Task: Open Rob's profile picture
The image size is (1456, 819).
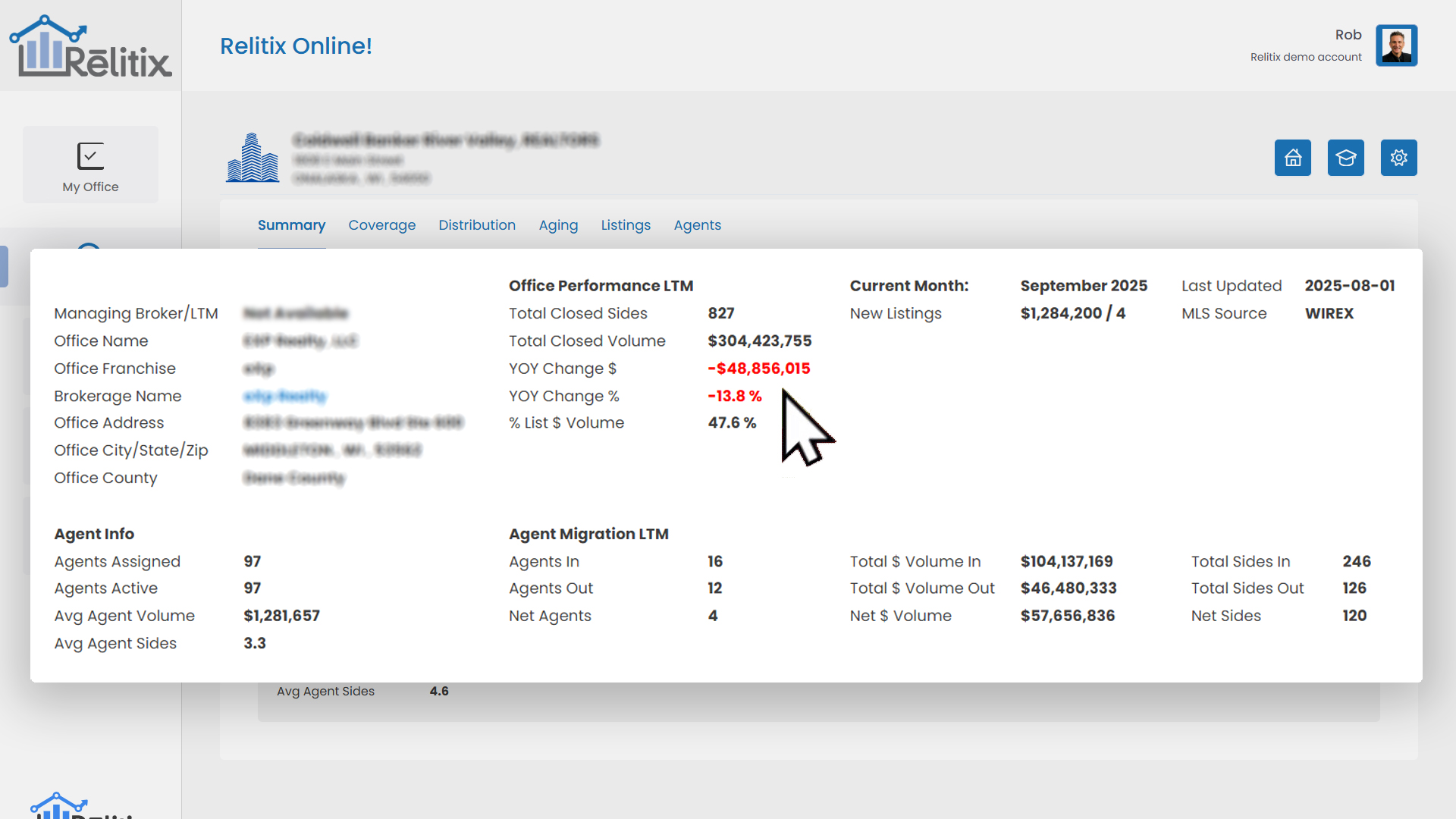Action: 1396,45
